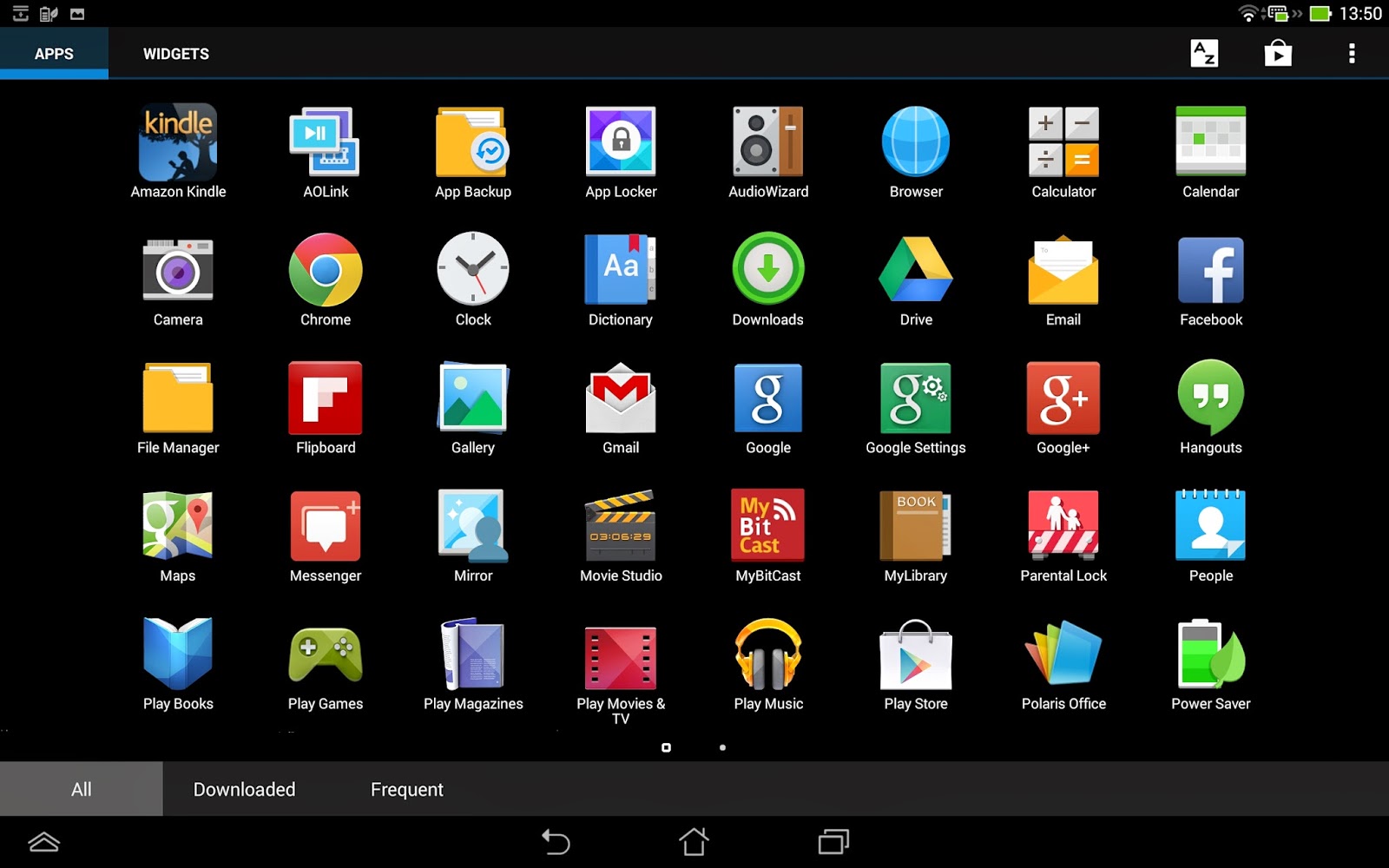1389x868 pixels.
Task: Launch the Dictionary app
Action: coord(621,279)
